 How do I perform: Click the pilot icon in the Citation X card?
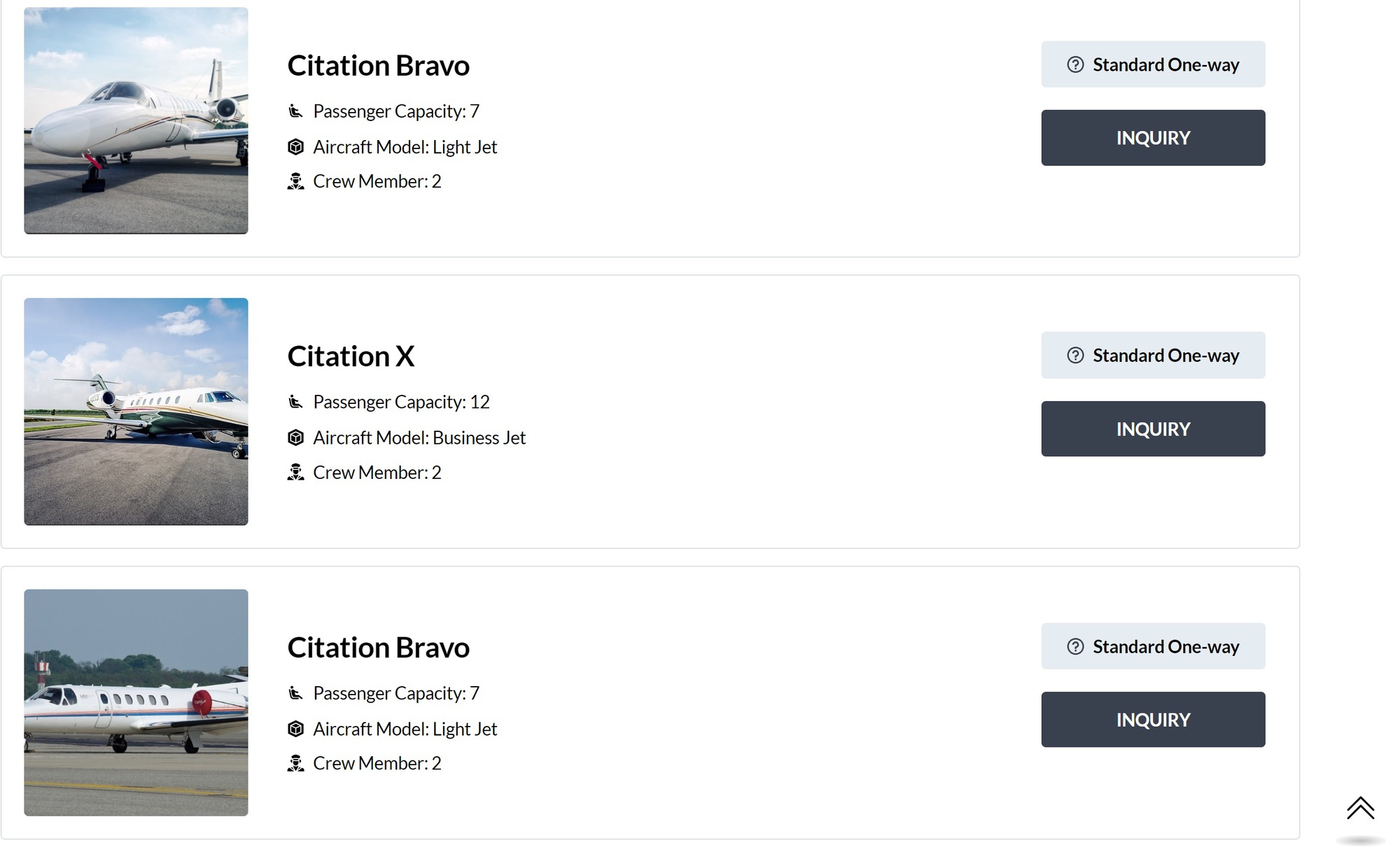click(x=295, y=473)
